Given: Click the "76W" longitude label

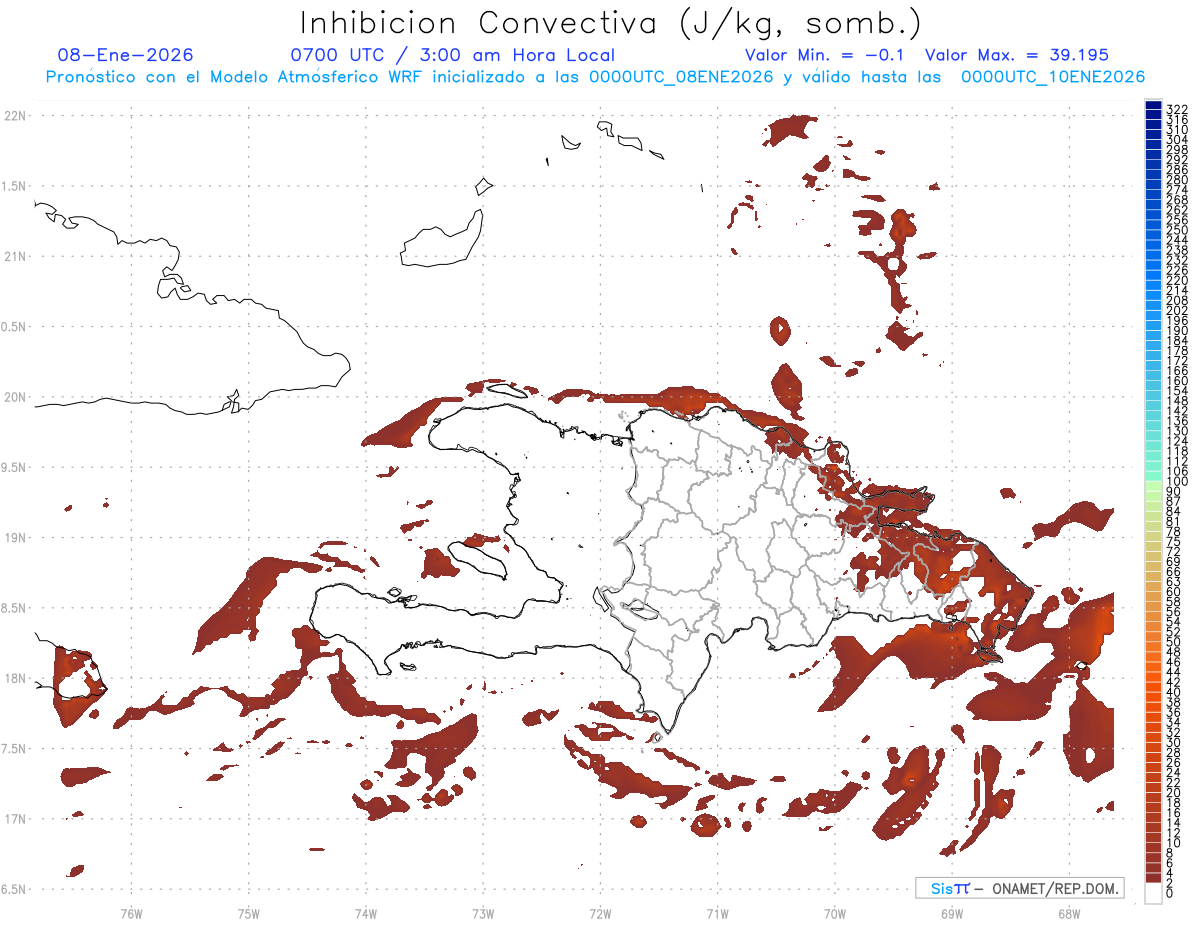Looking at the screenshot, I should pyautogui.click(x=131, y=913).
